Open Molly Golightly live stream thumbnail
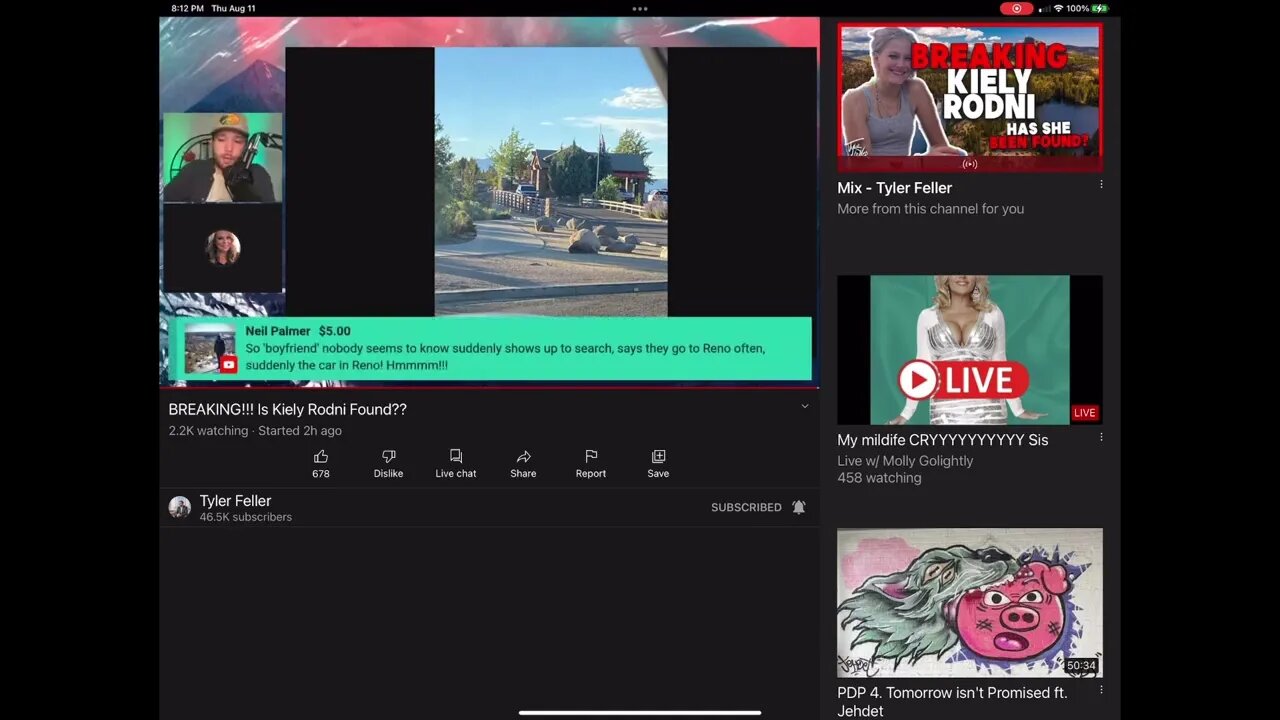Viewport: 1280px width, 720px height. (970, 350)
